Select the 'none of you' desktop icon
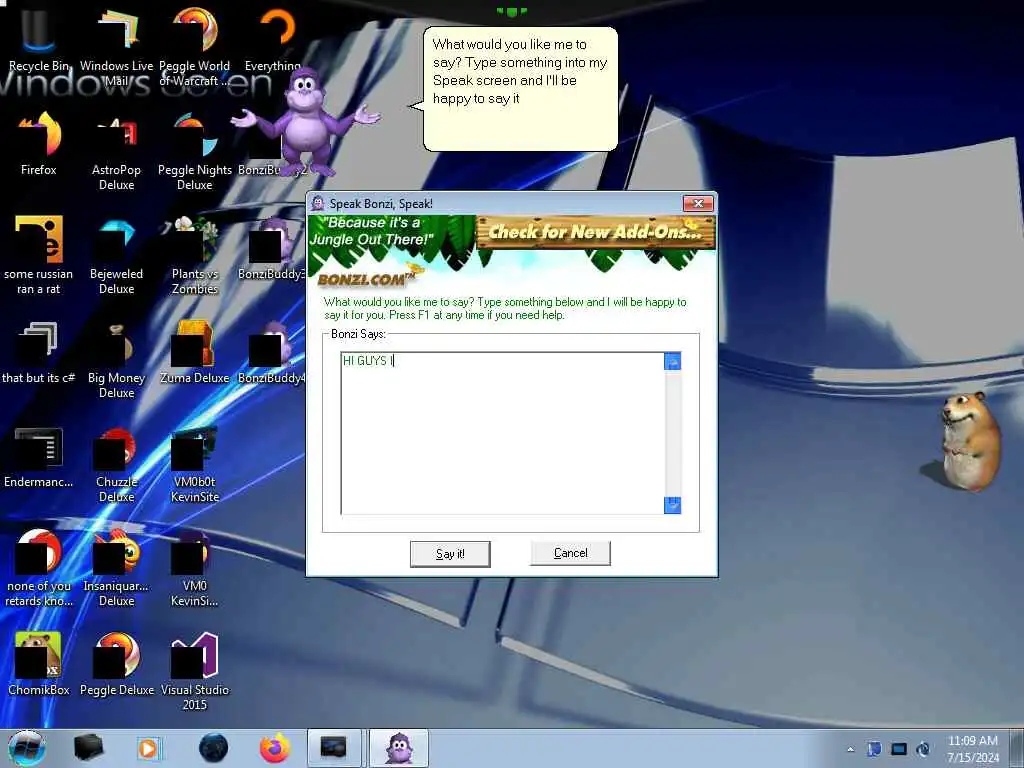Image resolution: width=1024 pixels, height=768 pixels. tap(39, 567)
